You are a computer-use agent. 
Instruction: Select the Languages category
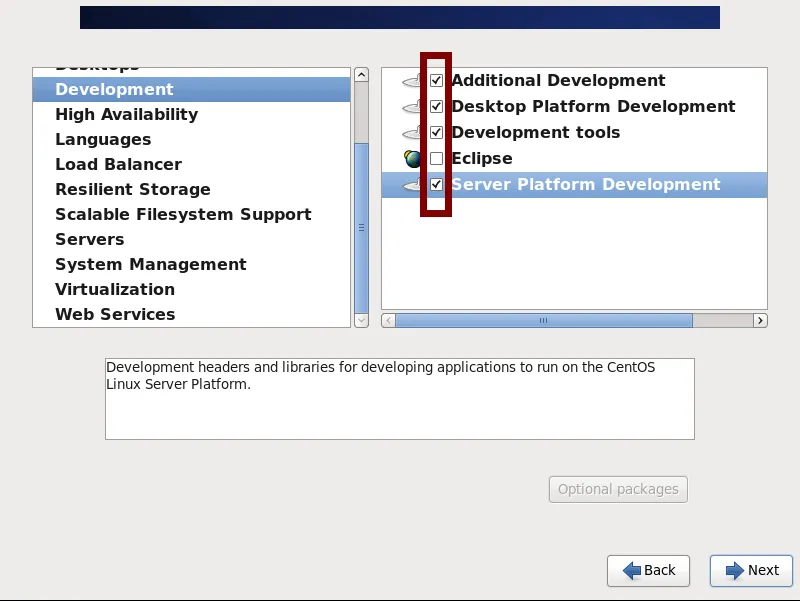(x=191, y=139)
